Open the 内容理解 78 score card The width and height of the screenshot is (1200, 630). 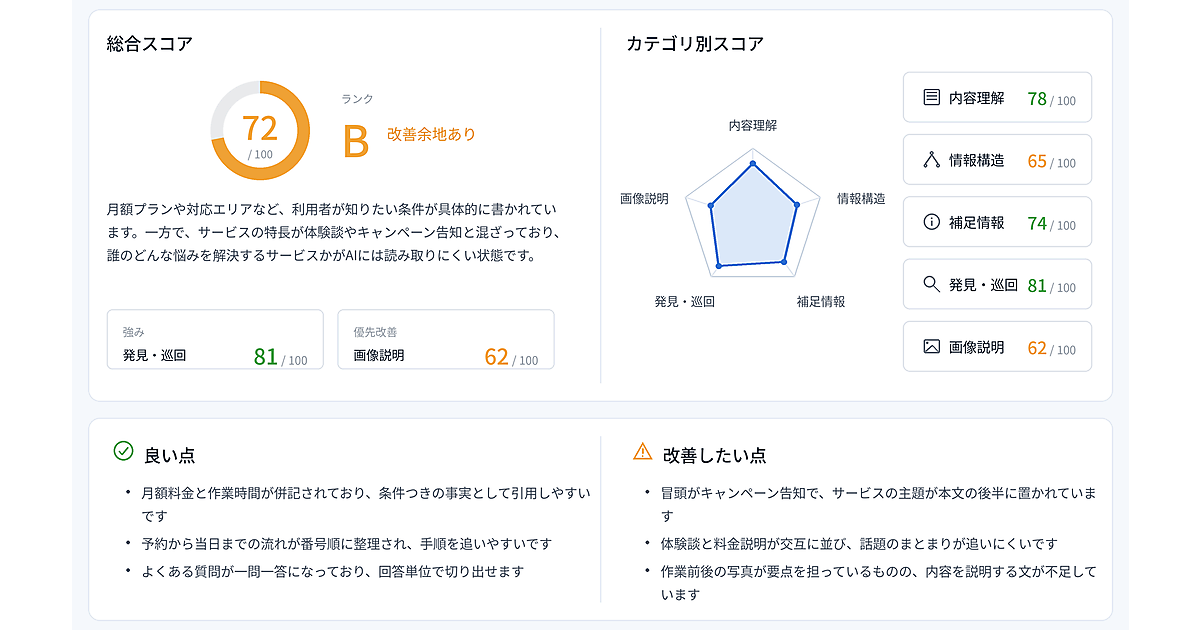point(997,97)
